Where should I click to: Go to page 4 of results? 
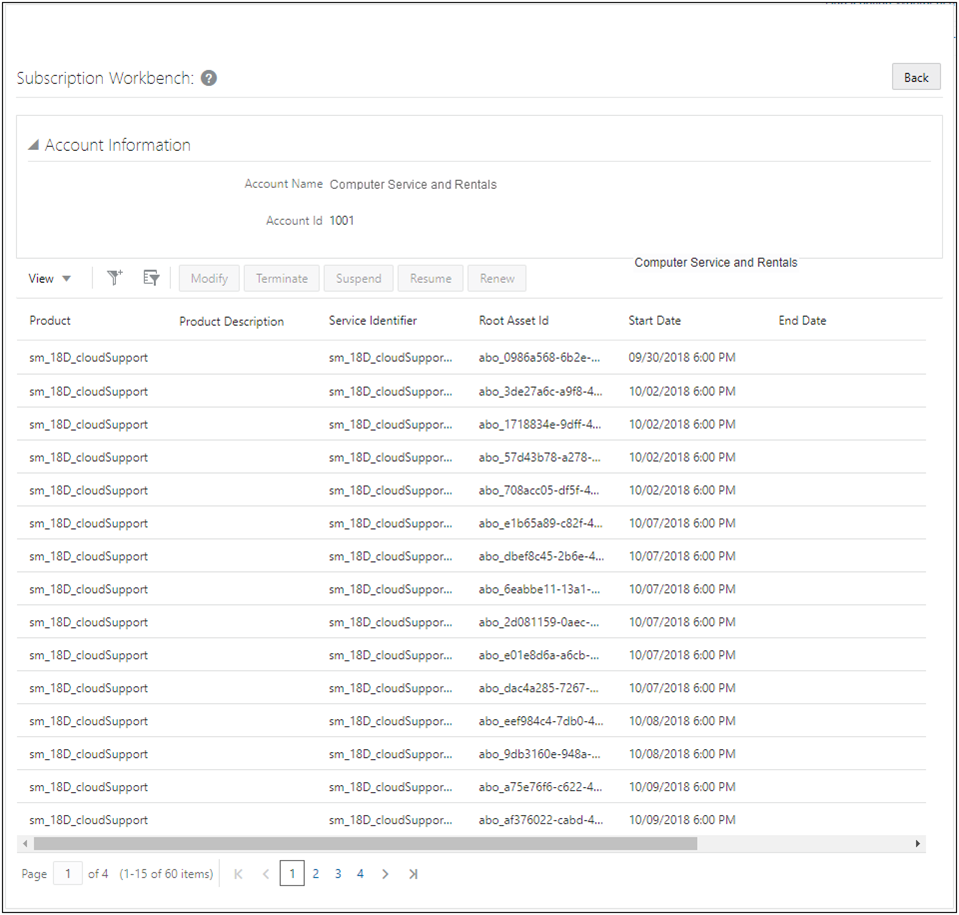360,873
